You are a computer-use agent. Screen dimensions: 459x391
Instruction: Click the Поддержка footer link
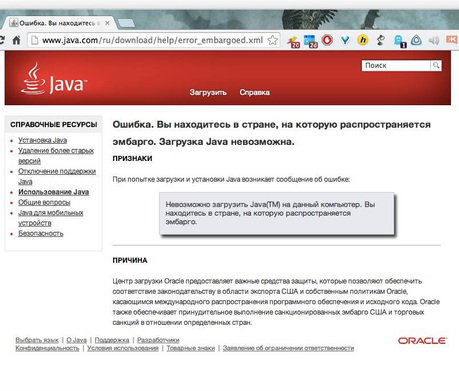pyautogui.click(x=112, y=340)
